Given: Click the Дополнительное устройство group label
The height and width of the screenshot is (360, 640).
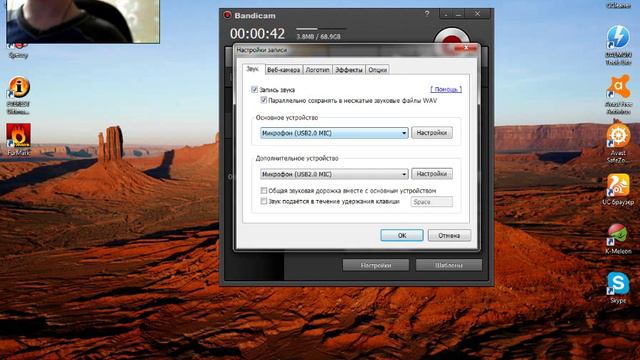Looking at the screenshot, I should click(297, 158).
